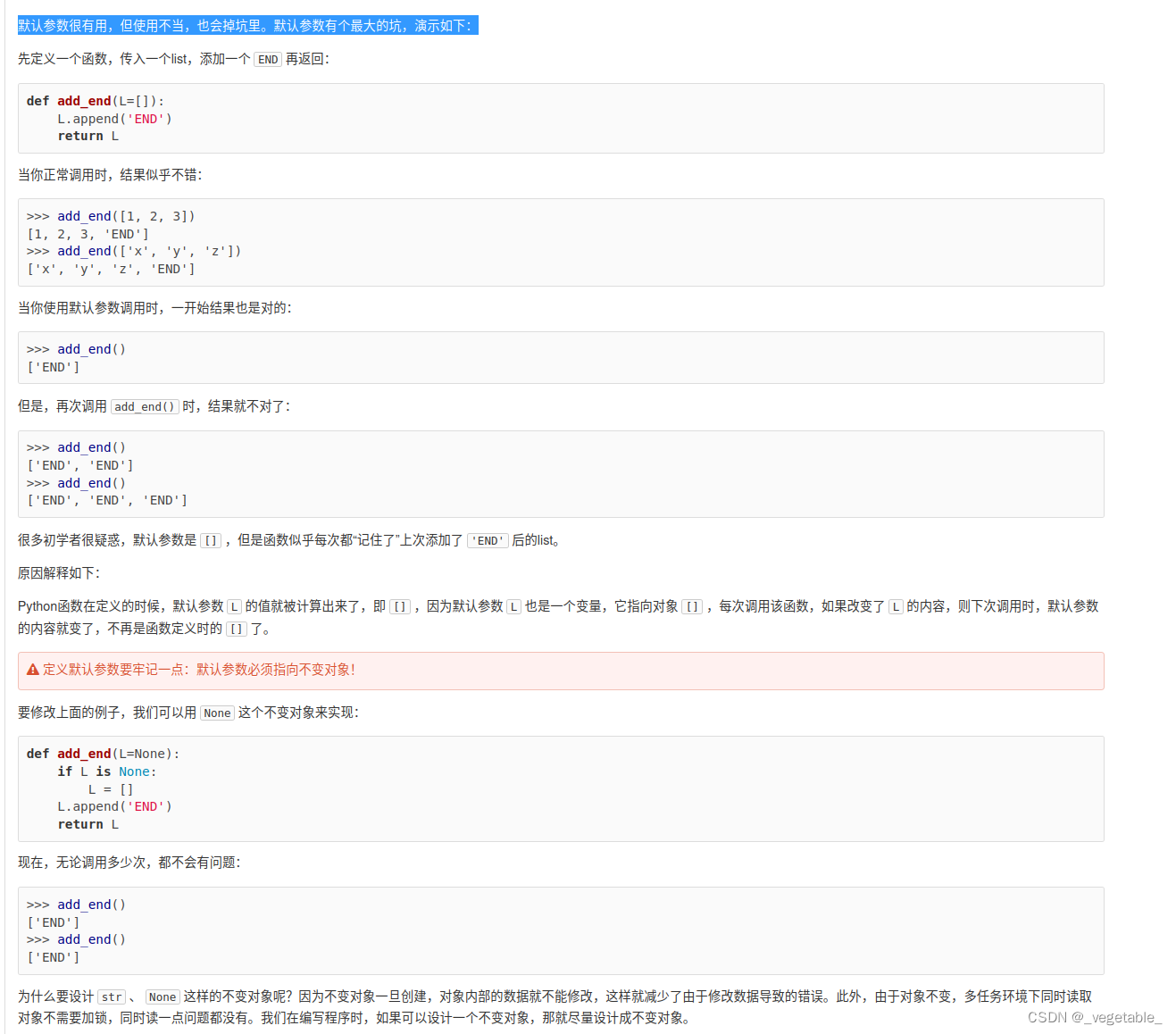Click the warning text 默认参数必须指向不变对象
1176x1034 pixels.
click(x=275, y=670)
